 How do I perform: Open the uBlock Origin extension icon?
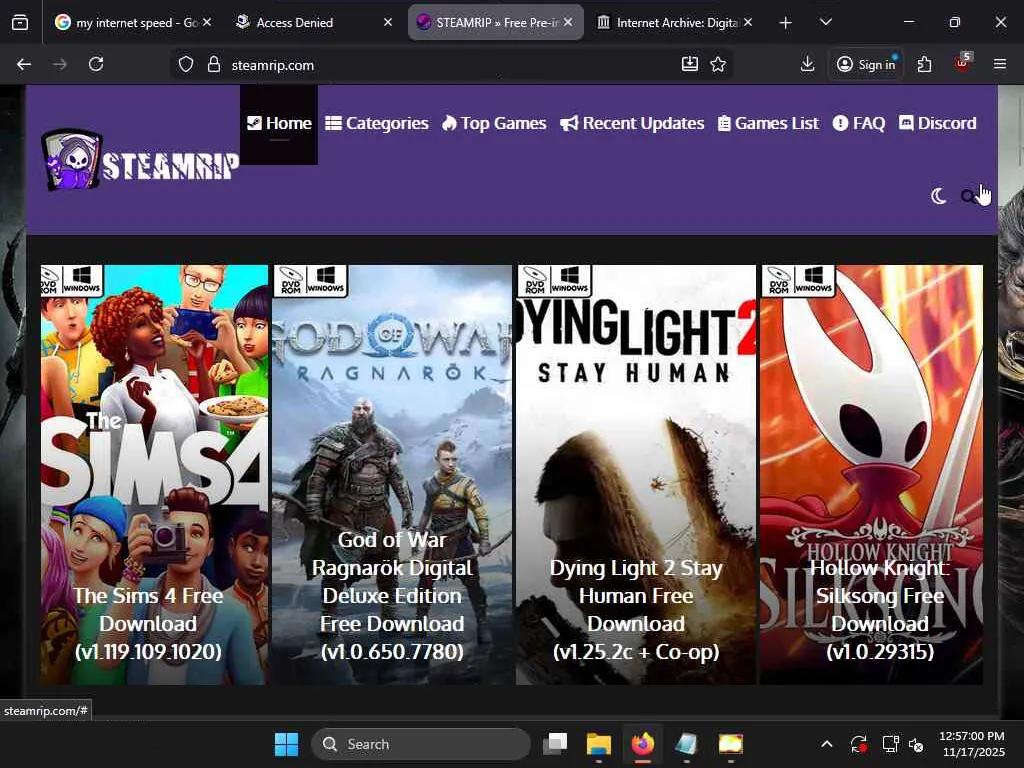pos(962,63)
